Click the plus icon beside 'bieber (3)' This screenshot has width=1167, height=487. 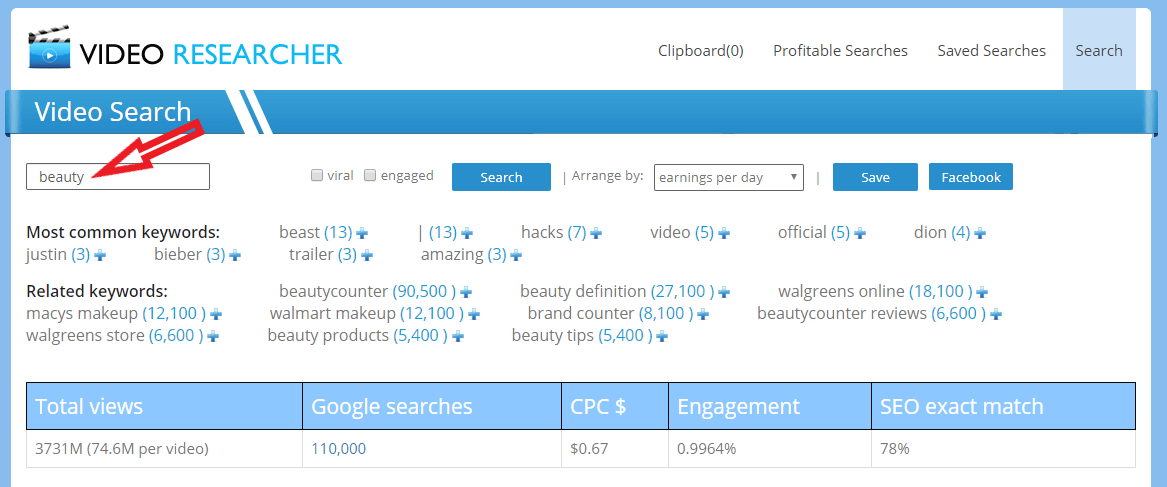[235, 255]
